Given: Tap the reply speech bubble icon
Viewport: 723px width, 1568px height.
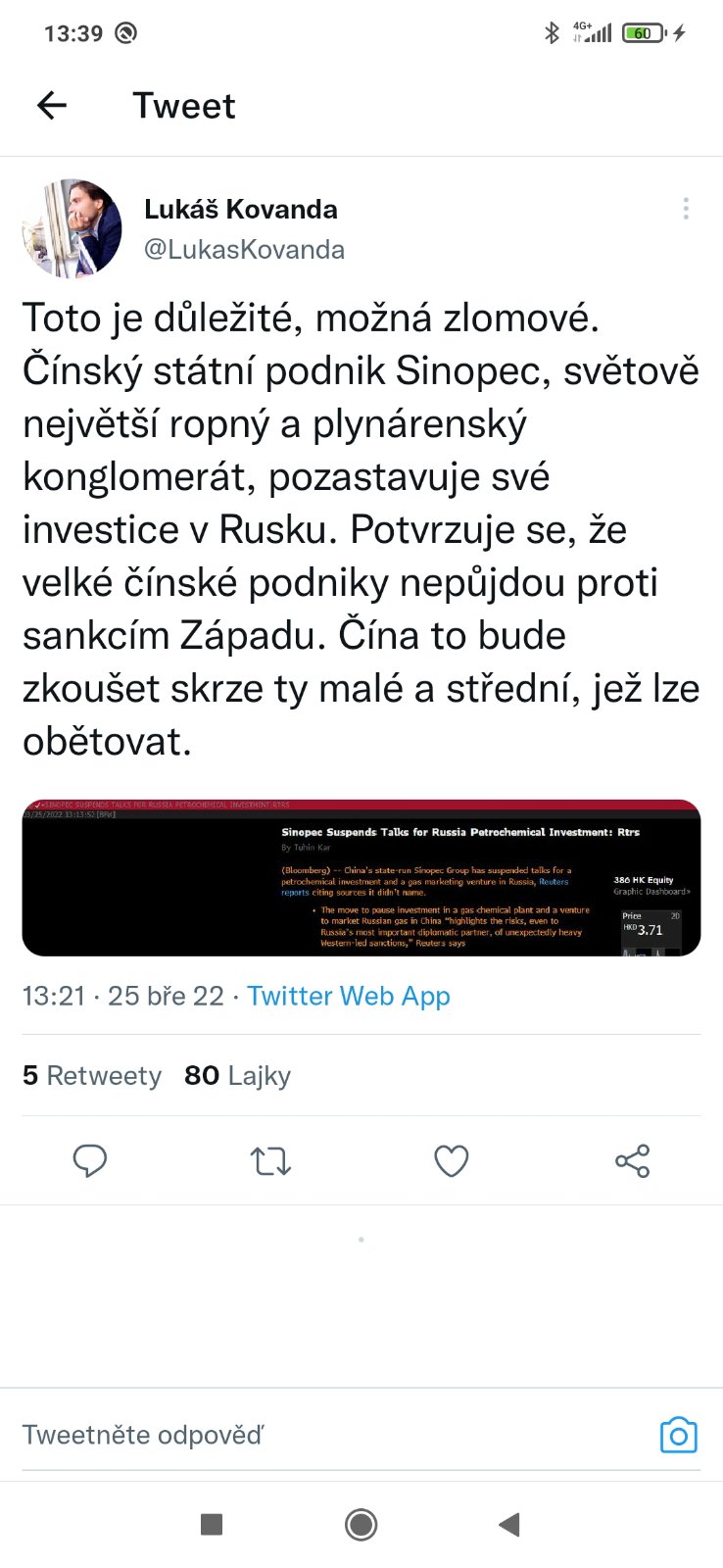Looking at the screenshot, I should tap(90, 1161).
